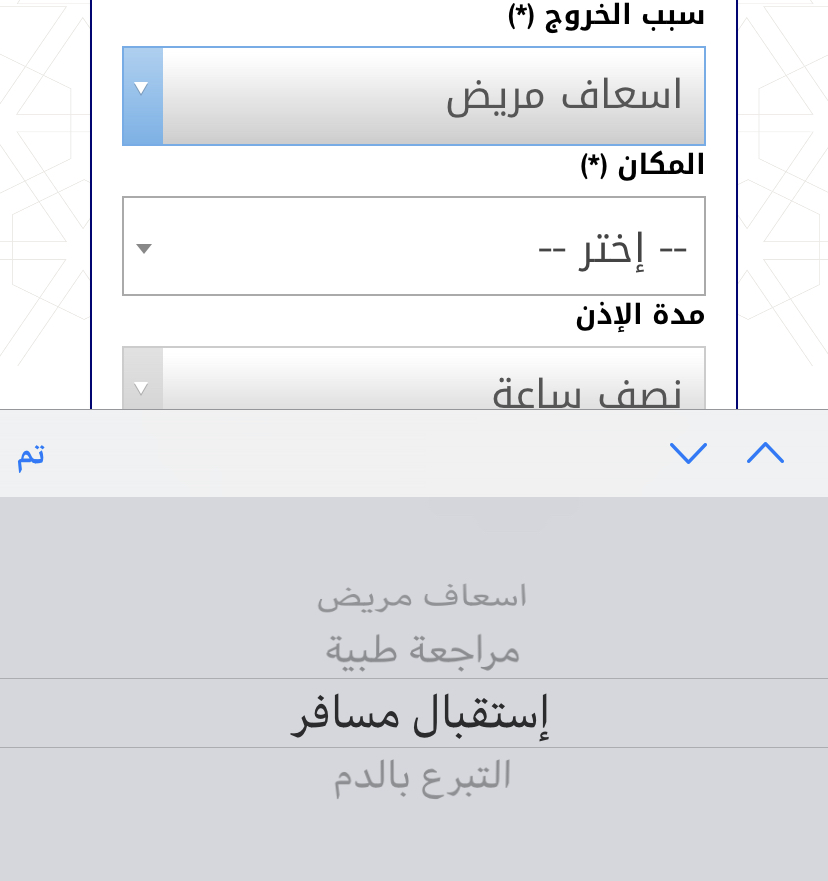
Task: Choose مراجعة طبية in the picker wheel
Action: [422, 651]
